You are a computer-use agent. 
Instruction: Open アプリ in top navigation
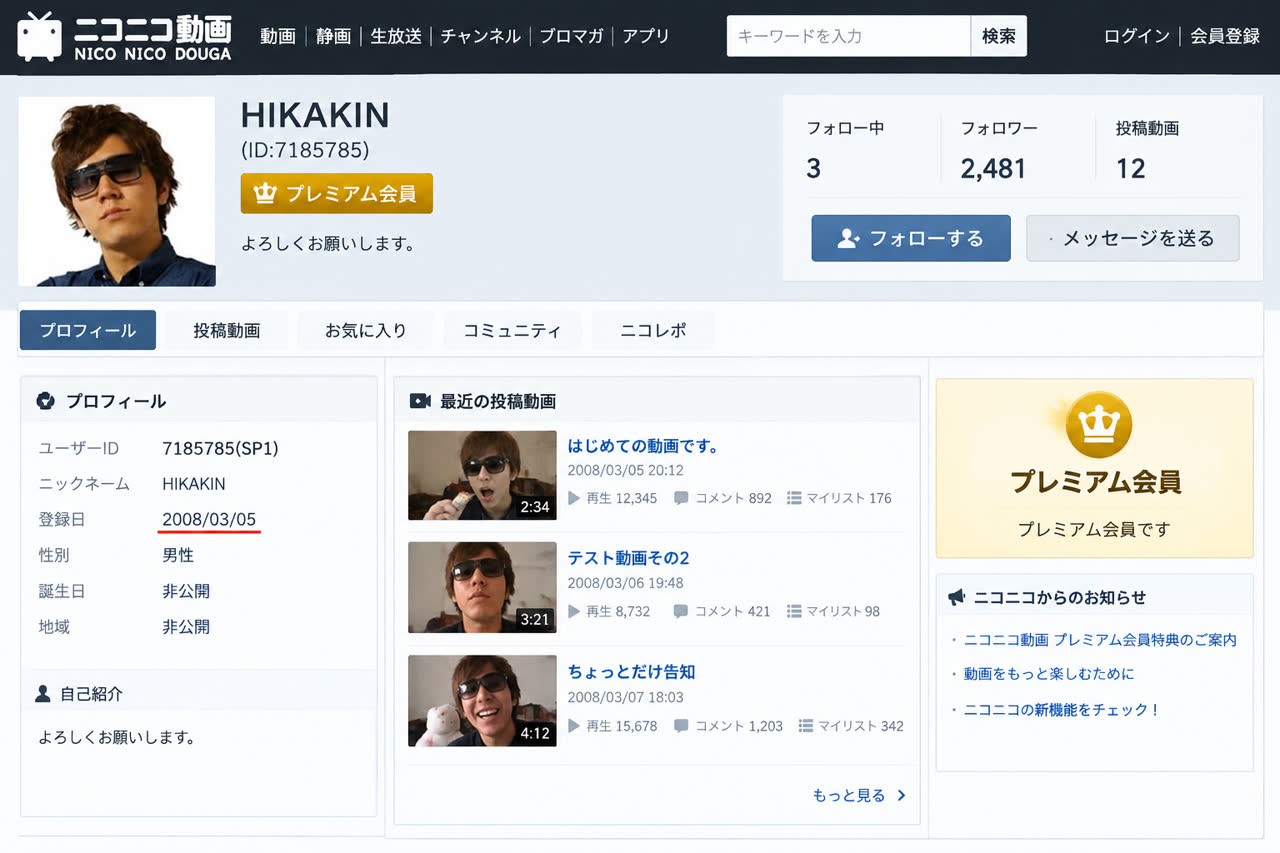tap(646, 36)
